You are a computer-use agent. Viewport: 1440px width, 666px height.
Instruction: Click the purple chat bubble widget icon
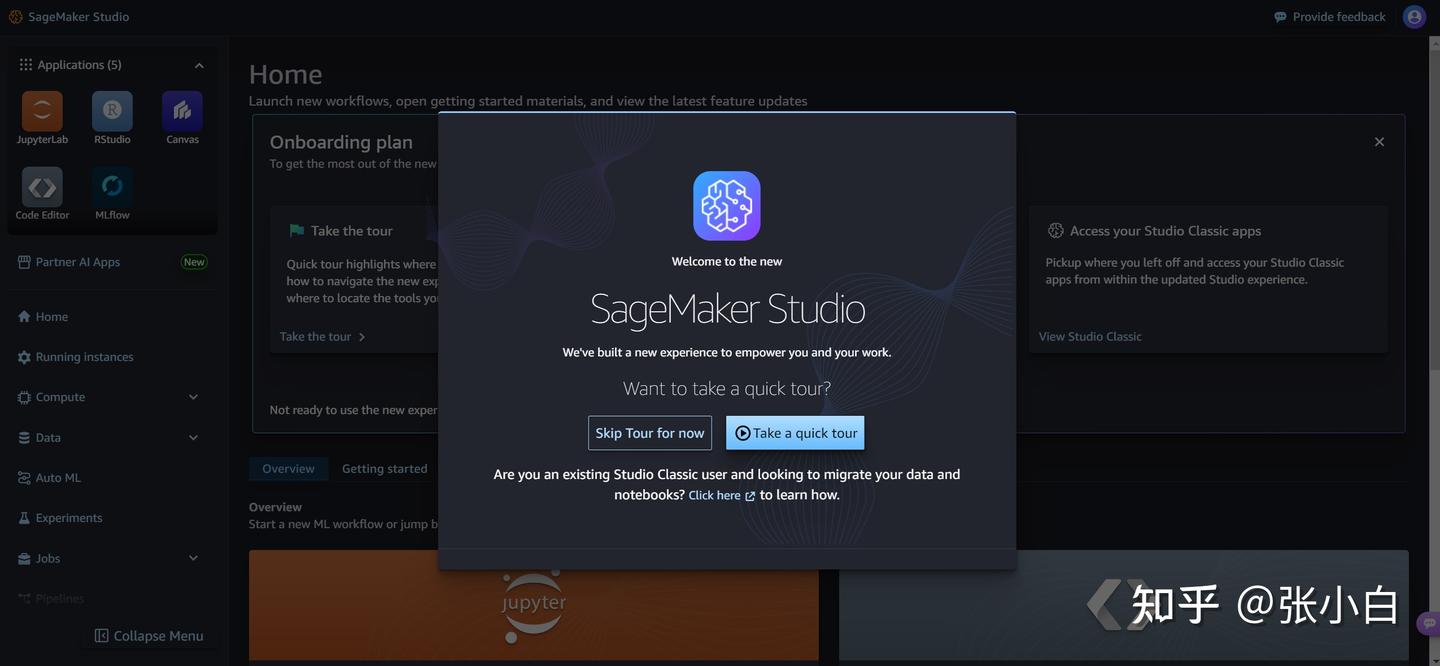tap(1429, 623)
